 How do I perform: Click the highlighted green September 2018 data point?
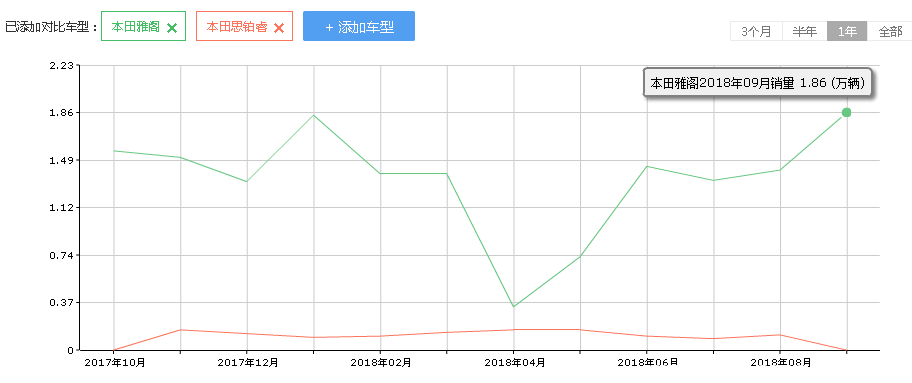(x=846, y=112)
